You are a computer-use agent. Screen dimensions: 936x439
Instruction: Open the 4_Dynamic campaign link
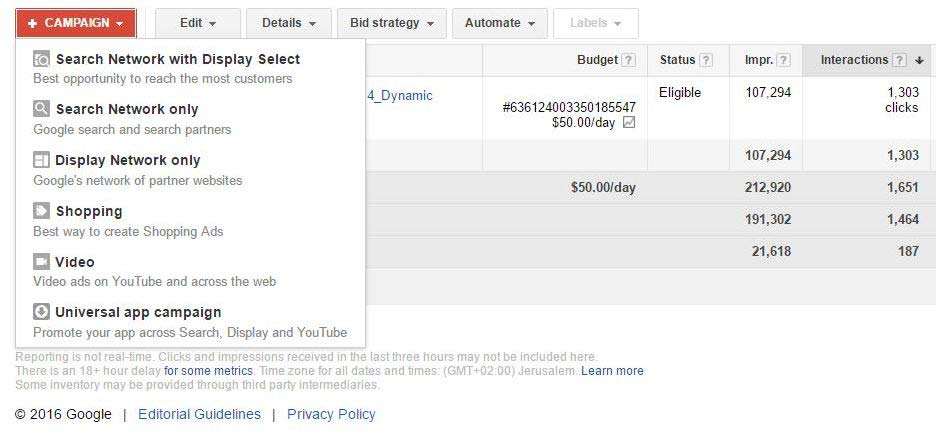point(399,96)
